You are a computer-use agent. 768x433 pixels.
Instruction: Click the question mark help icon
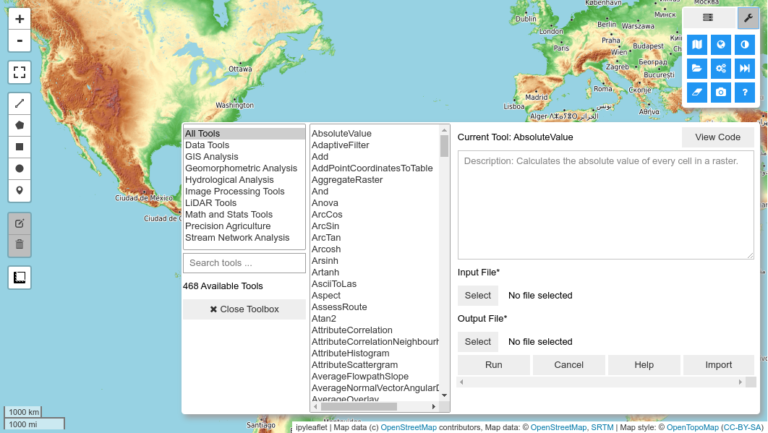click(744, 92)
